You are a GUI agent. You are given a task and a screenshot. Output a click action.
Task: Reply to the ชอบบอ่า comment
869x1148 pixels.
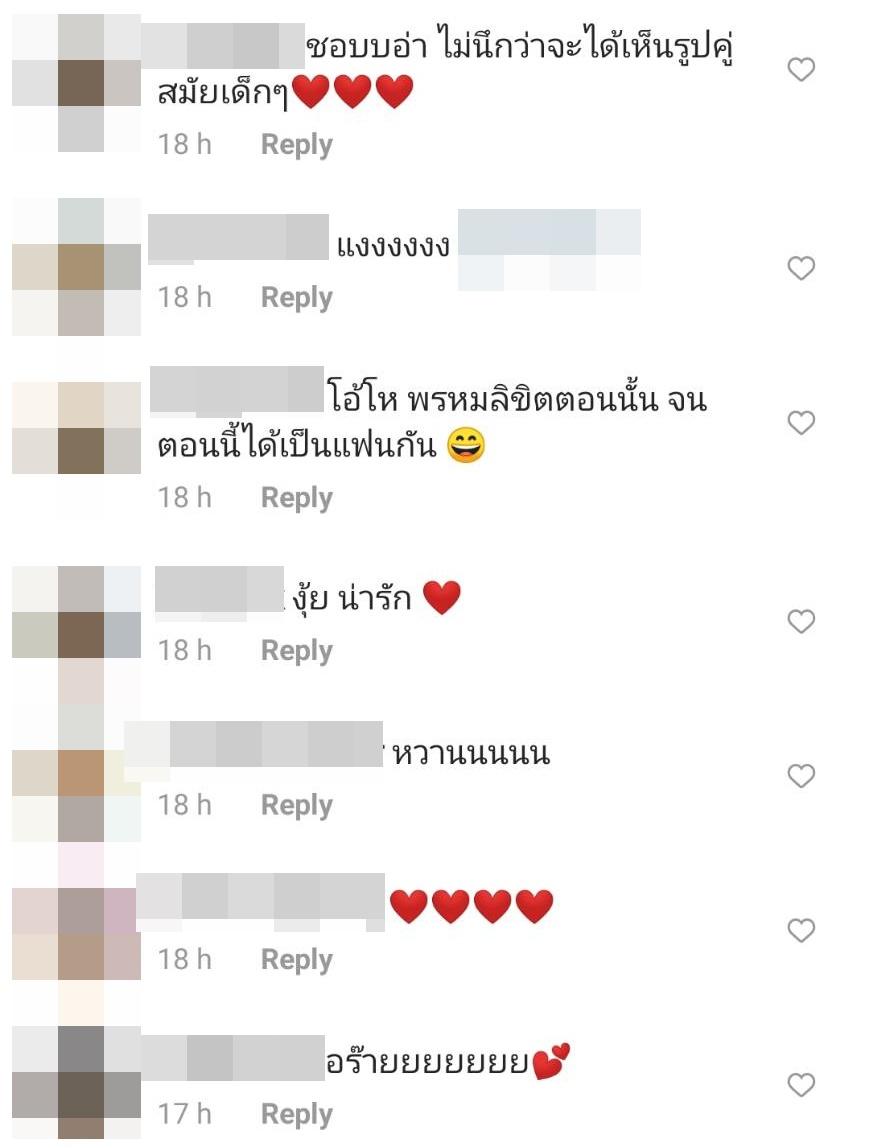click(296, 145)
